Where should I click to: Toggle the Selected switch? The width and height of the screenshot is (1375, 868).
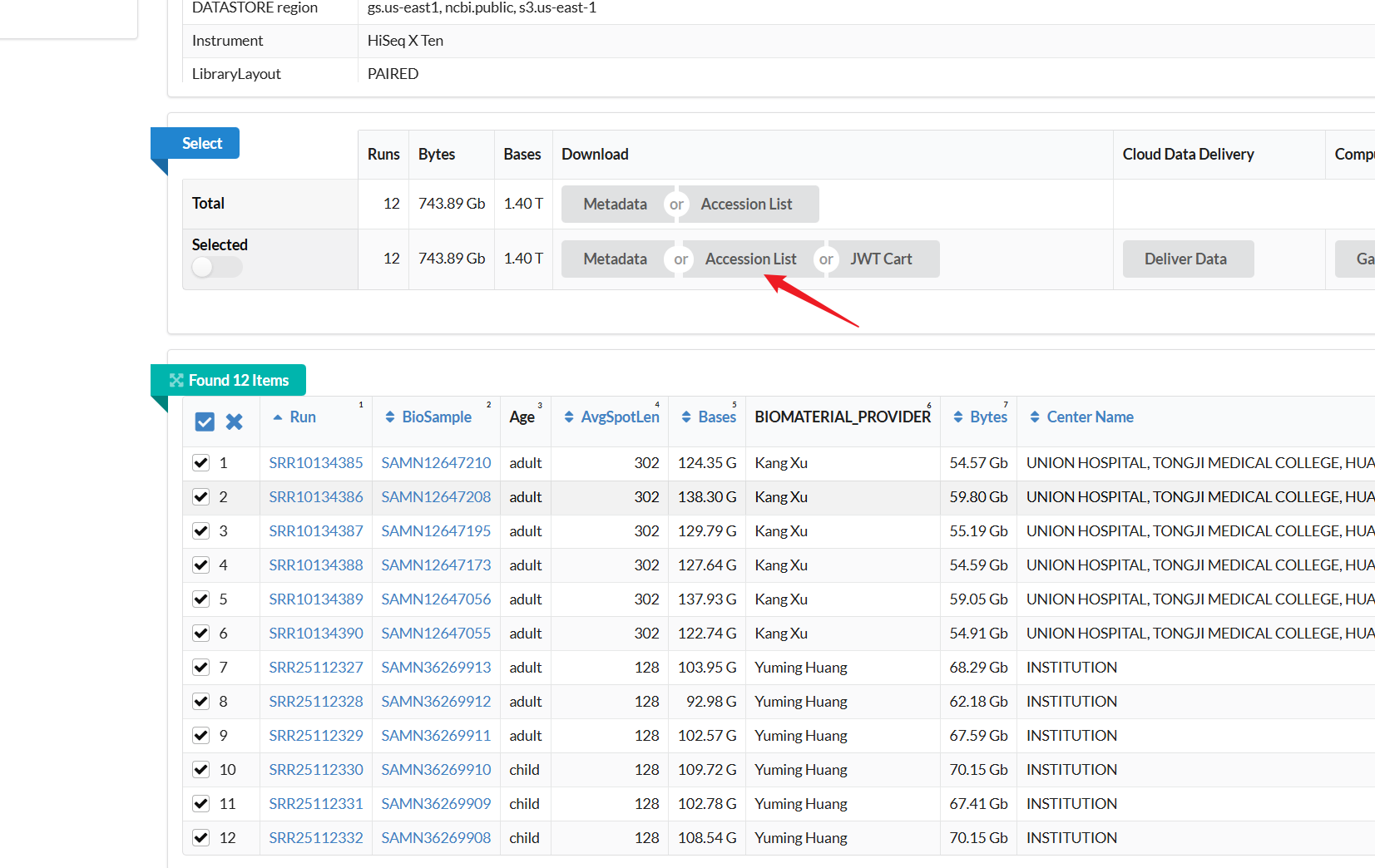(216, 267)
